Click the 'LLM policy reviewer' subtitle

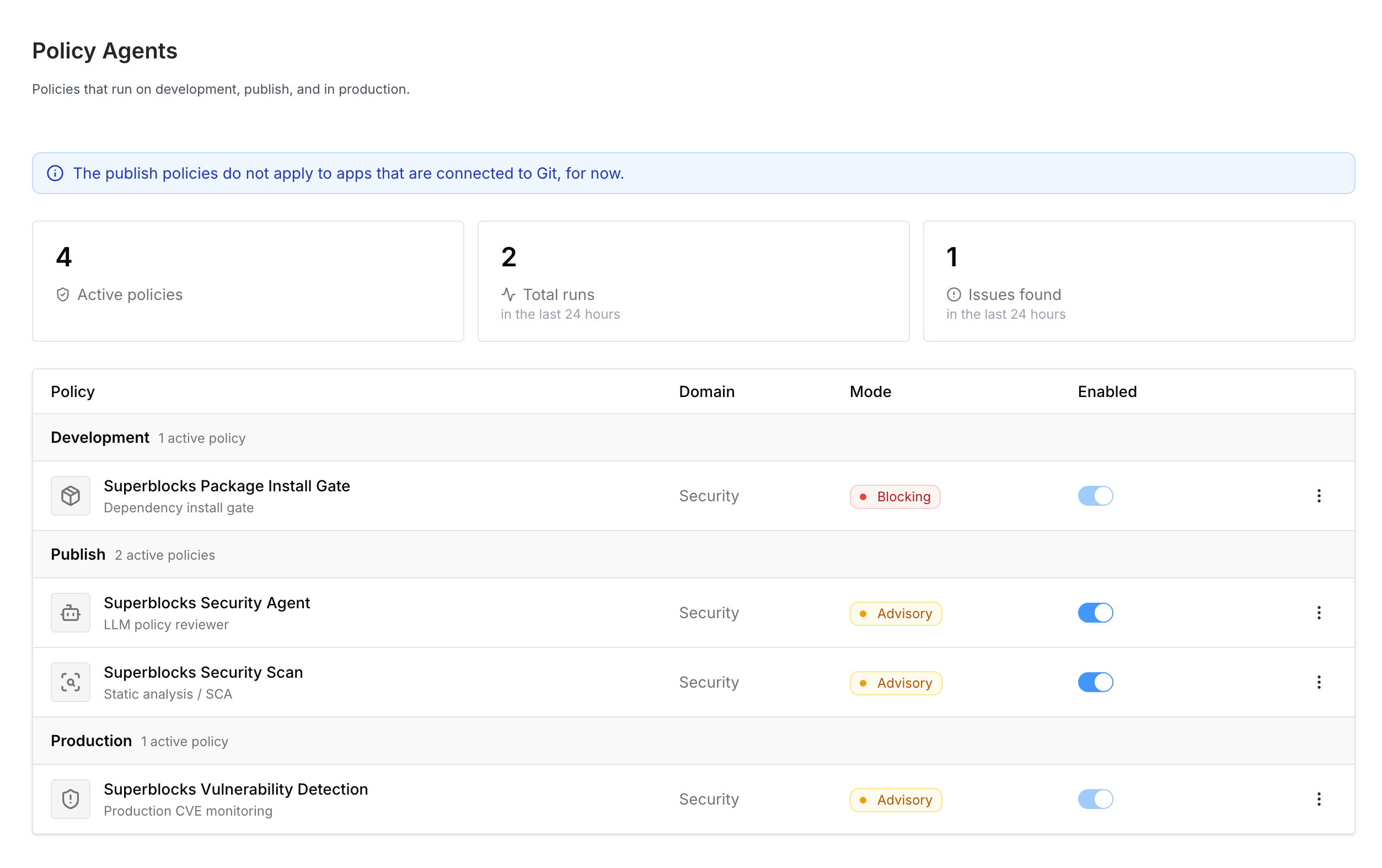(166, 625)
